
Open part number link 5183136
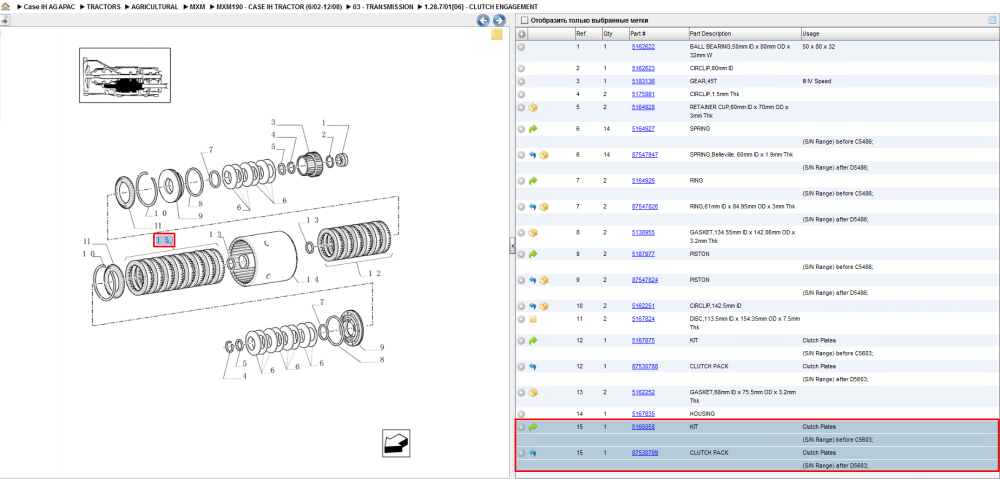(643, 81)
